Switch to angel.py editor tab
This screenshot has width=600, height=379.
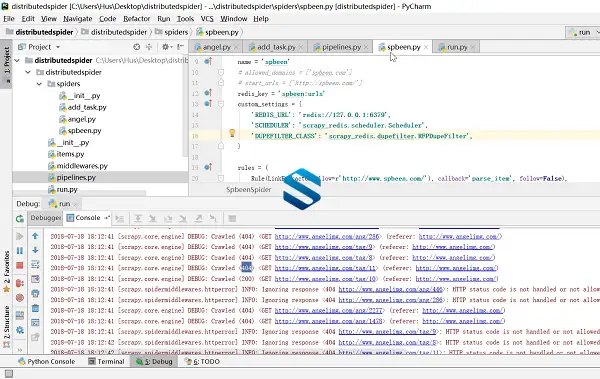(x=217, y=47)
